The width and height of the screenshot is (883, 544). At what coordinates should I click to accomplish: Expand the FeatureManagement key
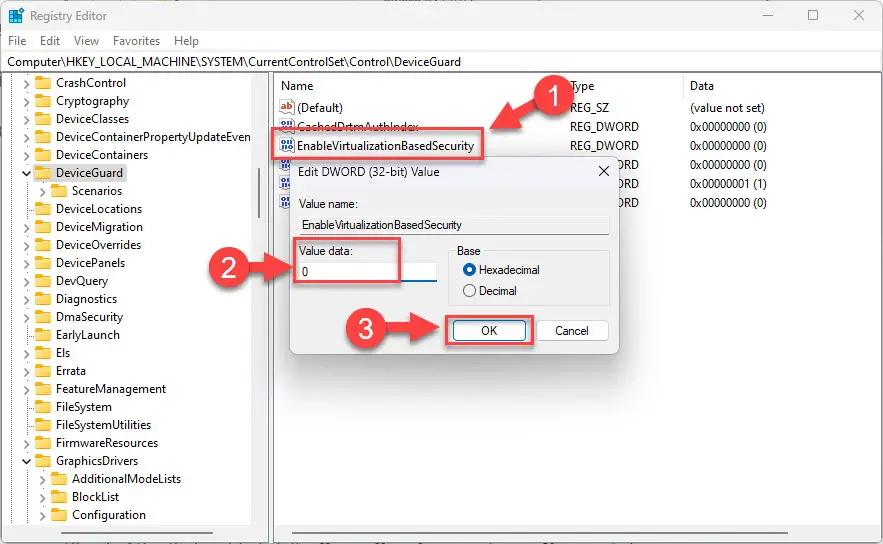pyautogui.click(x=26, y=390)
